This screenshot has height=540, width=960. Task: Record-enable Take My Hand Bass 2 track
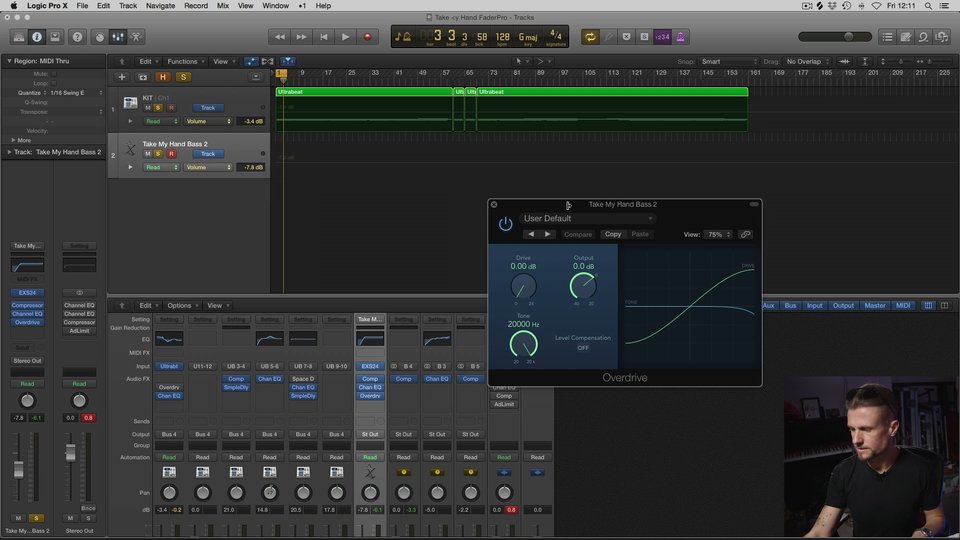[x=171, y=154]
